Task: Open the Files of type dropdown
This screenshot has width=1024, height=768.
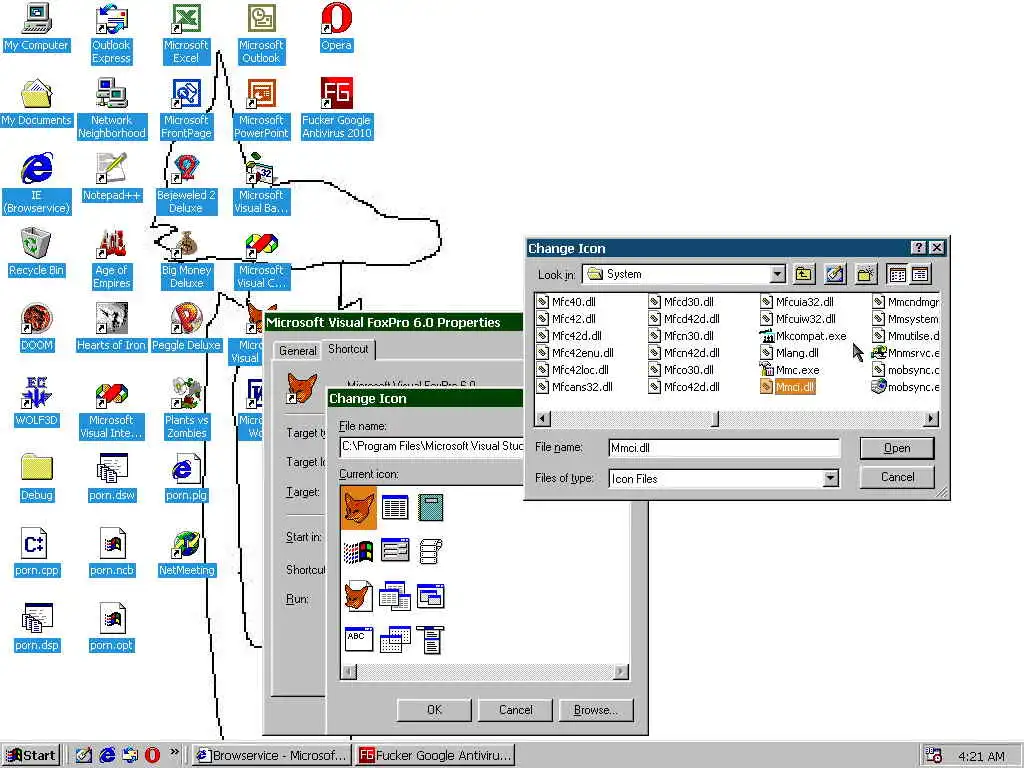Action: 830,478
